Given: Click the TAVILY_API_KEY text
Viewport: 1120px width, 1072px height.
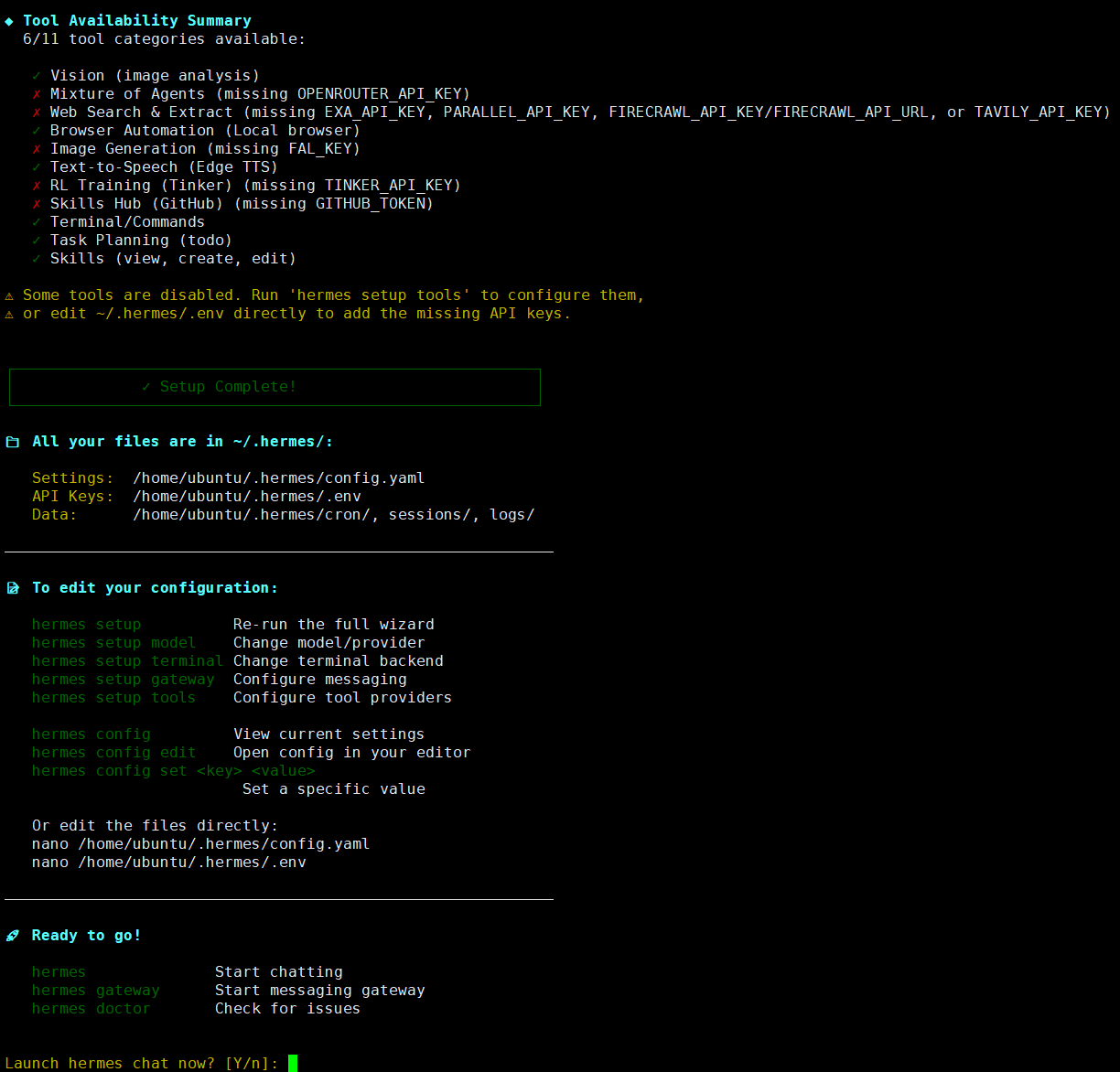Looking at the screenshot, I should [x=1039, y=113].
